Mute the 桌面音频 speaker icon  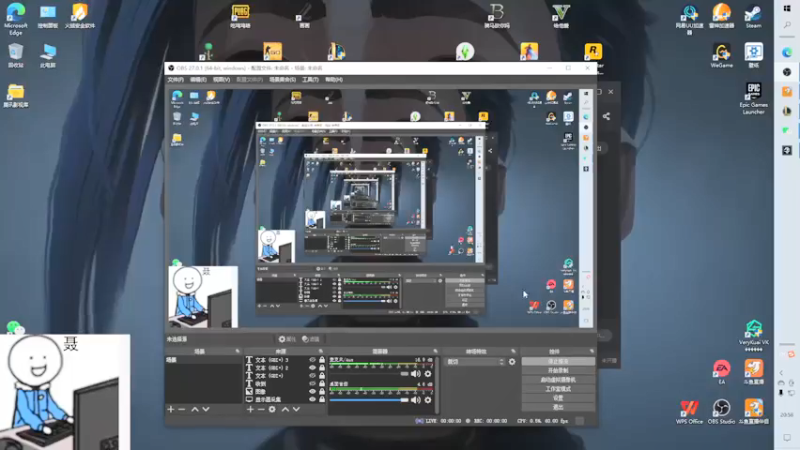(x=416, y=400)
